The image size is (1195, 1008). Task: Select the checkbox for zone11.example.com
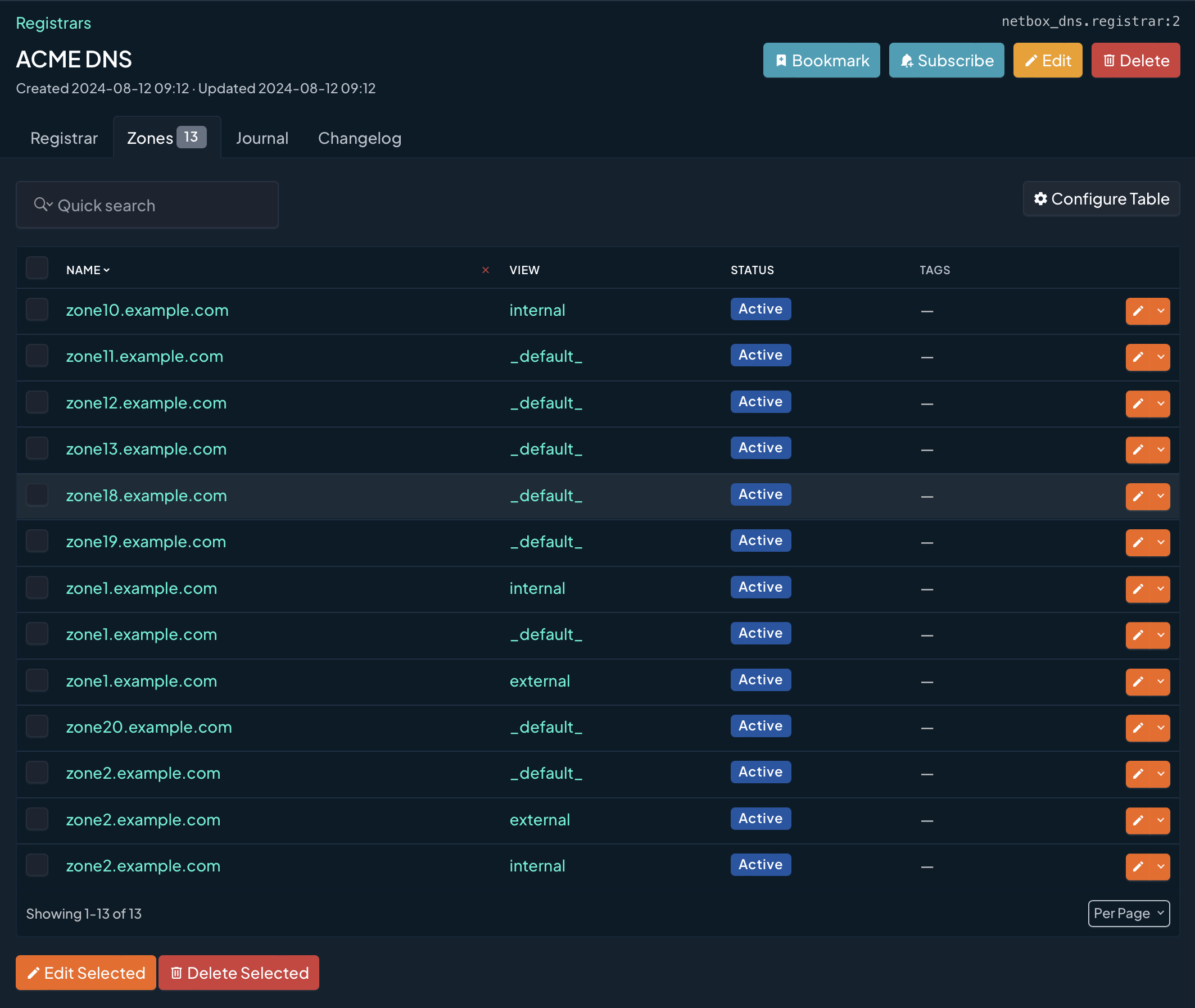pyautogui.click(x=37, y=356)
